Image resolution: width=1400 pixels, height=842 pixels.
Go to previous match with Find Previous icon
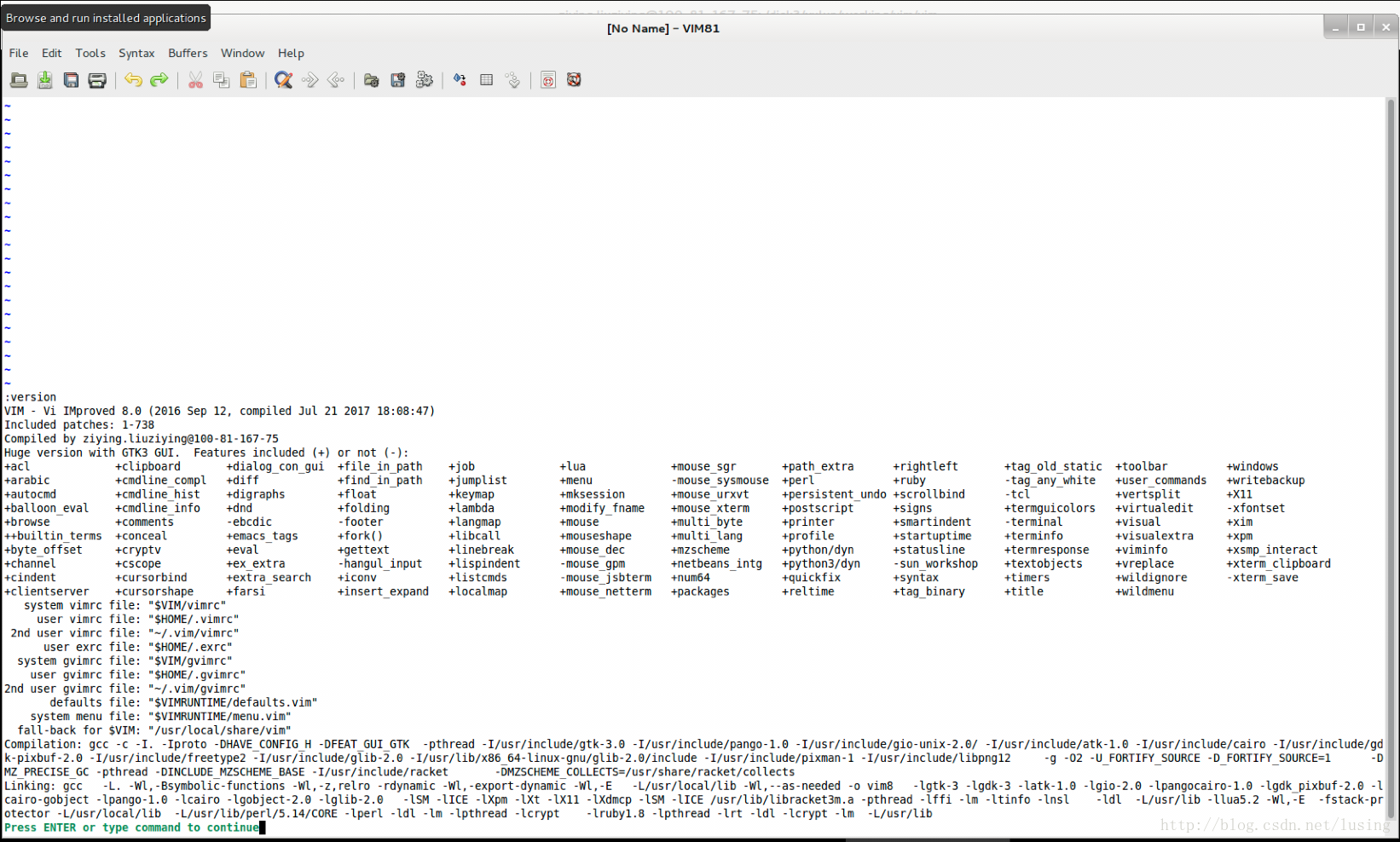[x=336, y=80]
